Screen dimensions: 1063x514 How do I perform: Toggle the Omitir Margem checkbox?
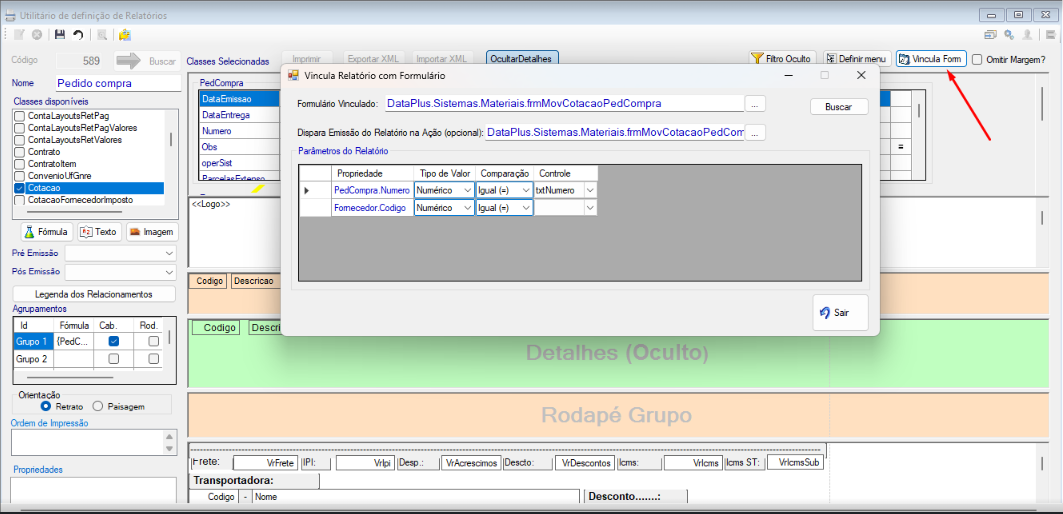977,59
